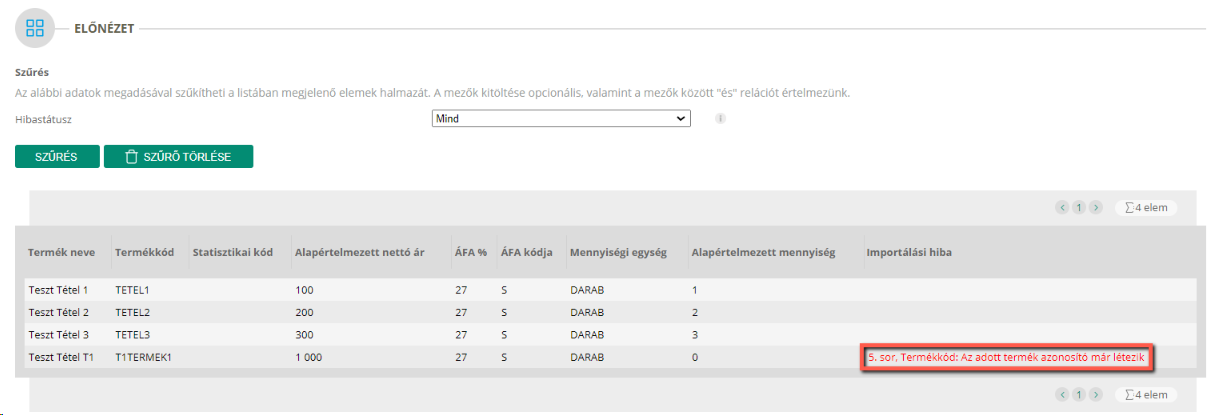Go to next page in top pager
This screenshot has width=1207, height=415.
(x=1096, y=208)
